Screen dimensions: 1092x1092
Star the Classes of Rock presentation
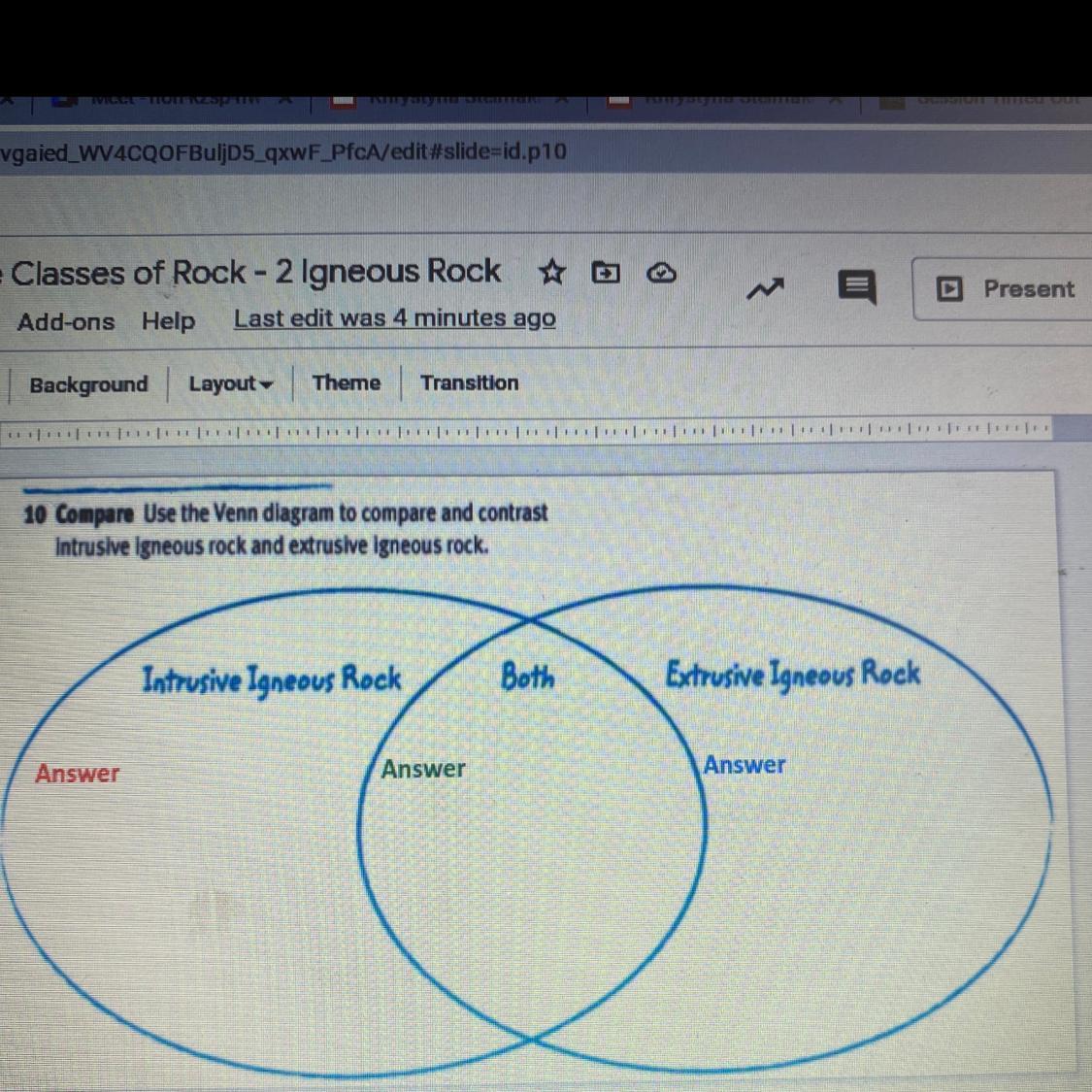551,273
